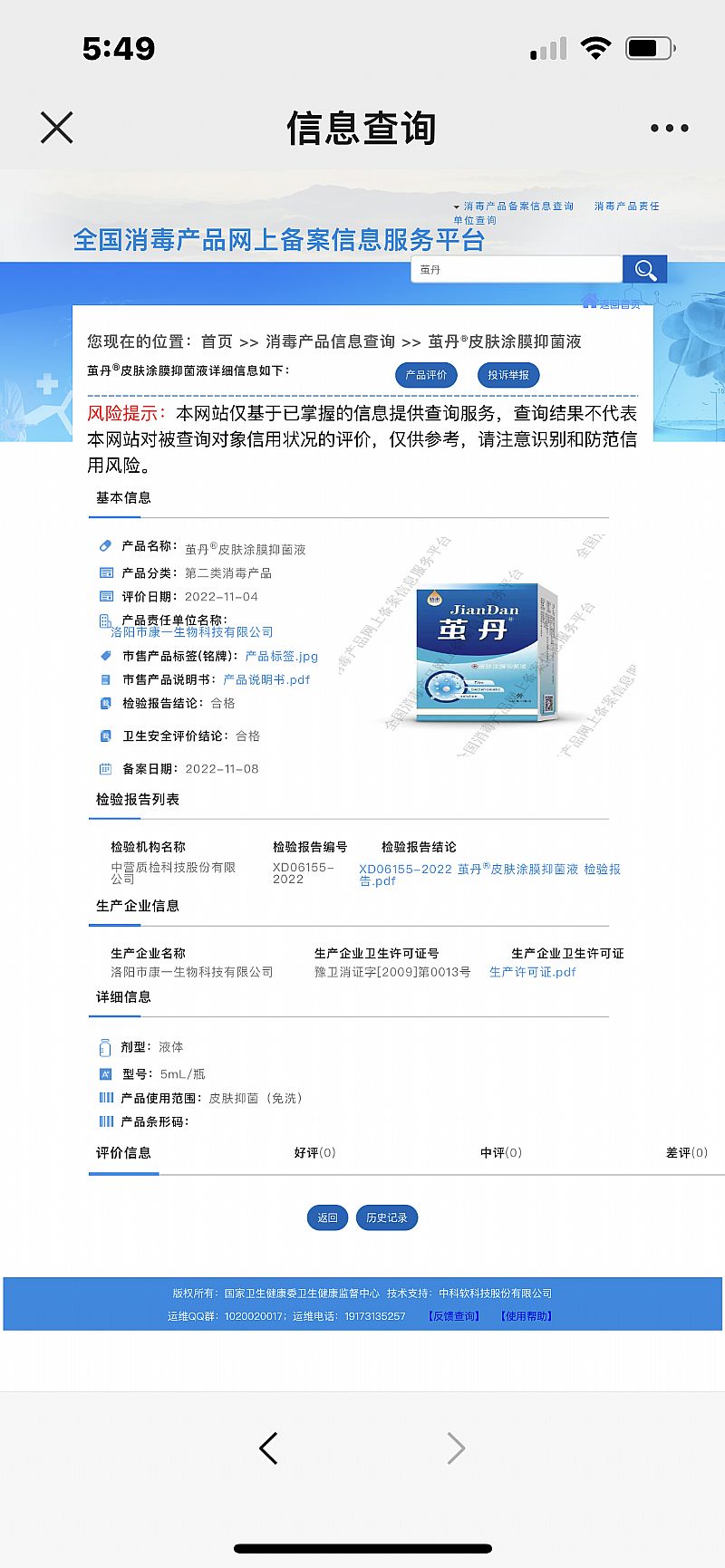Close the page with the X icon
The image size is (725, 1568).
pos(56,128)
